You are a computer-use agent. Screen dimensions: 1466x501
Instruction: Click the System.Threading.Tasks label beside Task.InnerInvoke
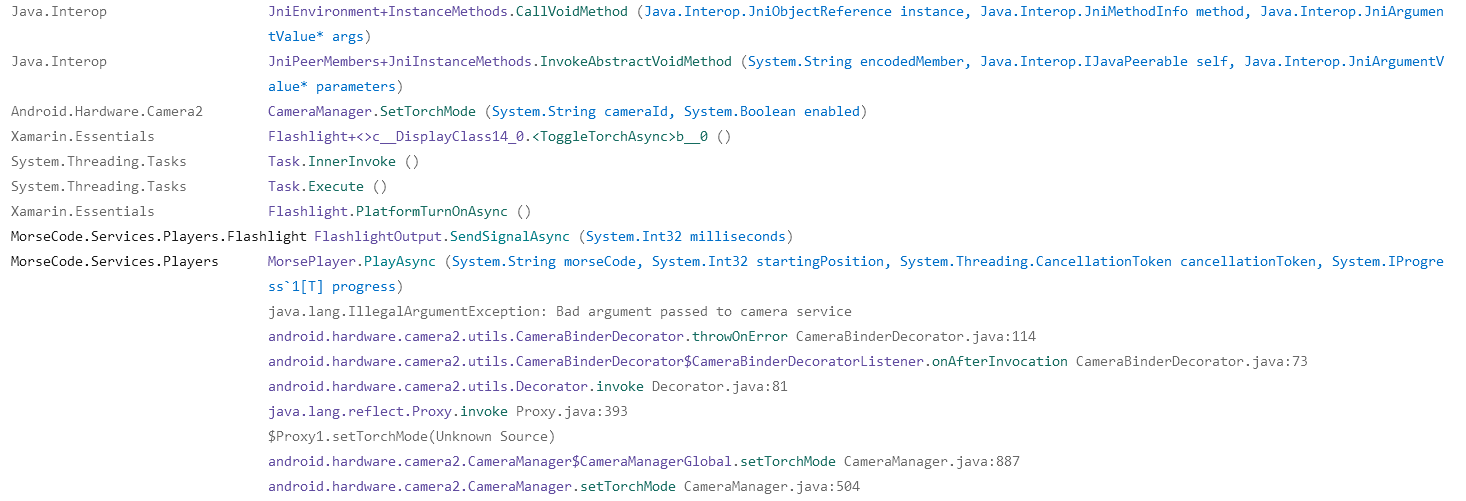(x=99, y=161)
